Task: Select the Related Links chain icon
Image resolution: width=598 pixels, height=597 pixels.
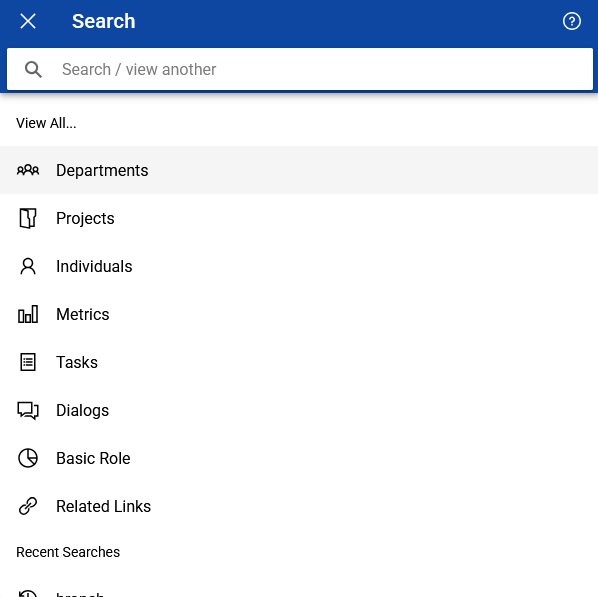Action: click(x=28, y=506)
